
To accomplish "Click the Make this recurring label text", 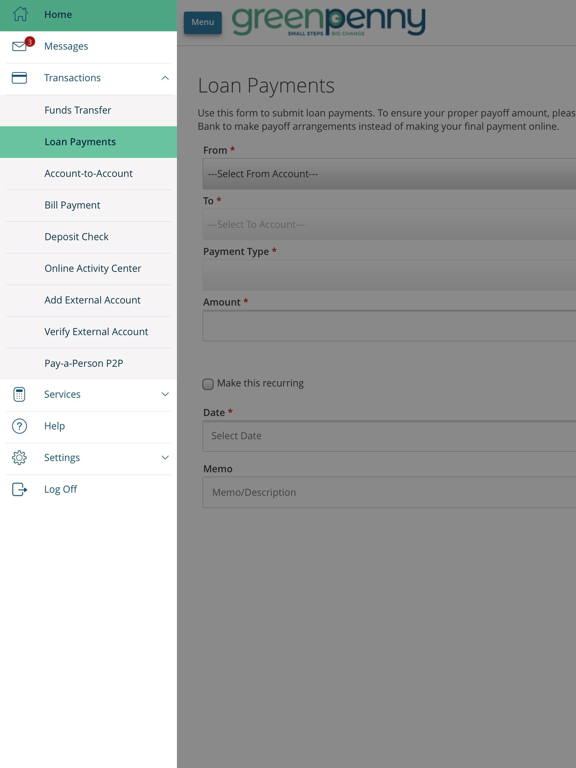I will (x=260, y=384).
